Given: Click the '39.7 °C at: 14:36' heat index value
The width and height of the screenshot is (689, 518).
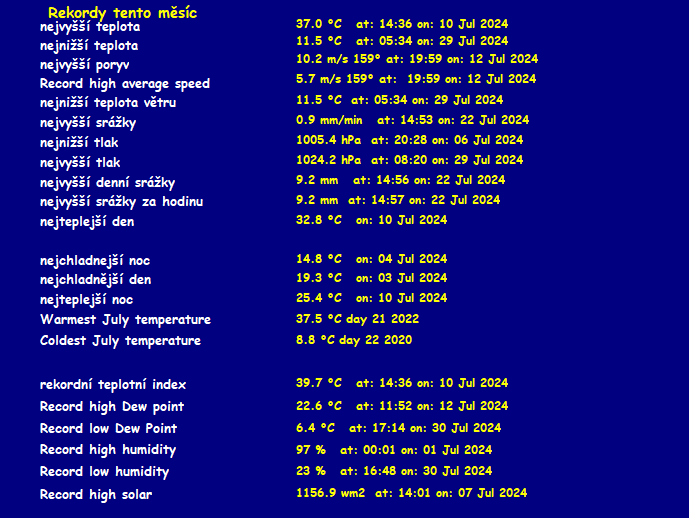Looking at the screenshot, I should point(402,383).
